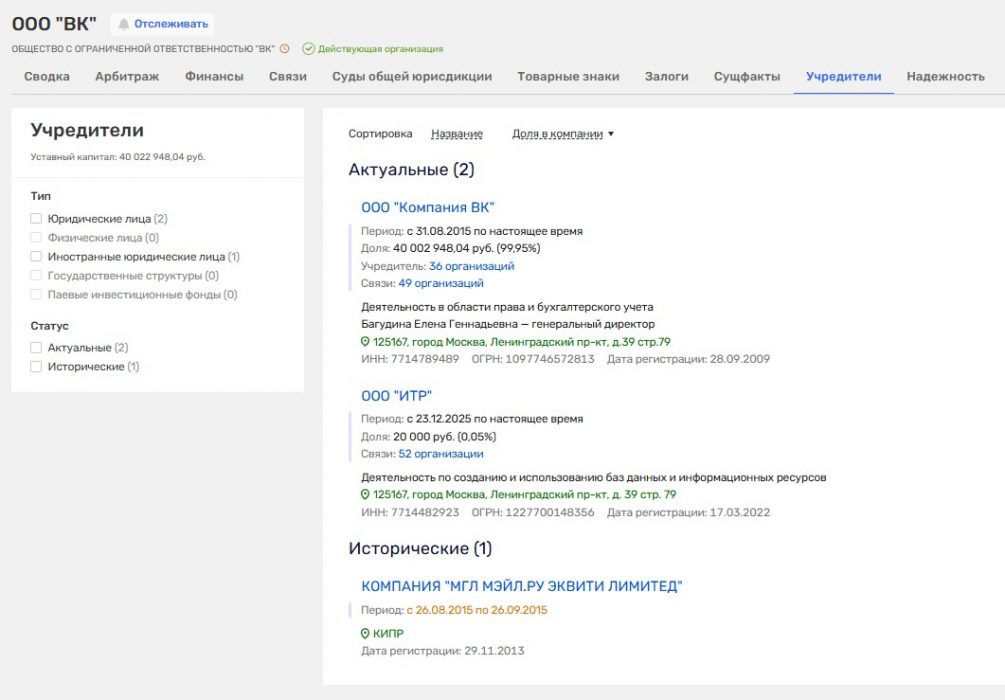Go to the Надежность tab

click(x=945, y=76)
